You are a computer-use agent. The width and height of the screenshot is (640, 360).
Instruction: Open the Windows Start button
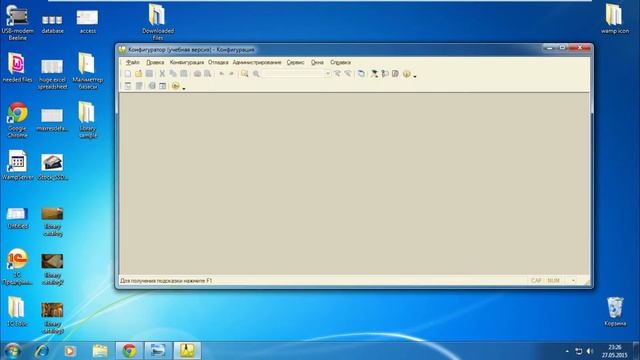[13, 351]
